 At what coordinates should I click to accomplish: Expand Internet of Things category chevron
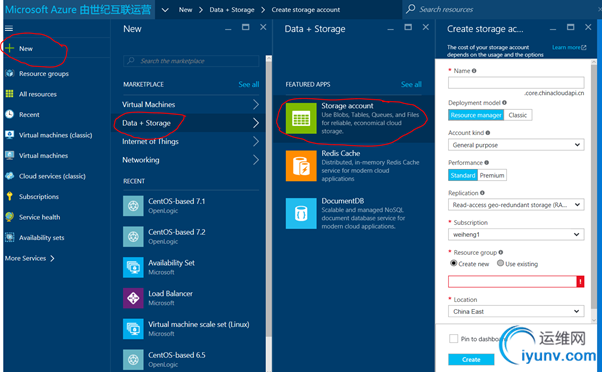pyautogui.click(x=256, y=141)
